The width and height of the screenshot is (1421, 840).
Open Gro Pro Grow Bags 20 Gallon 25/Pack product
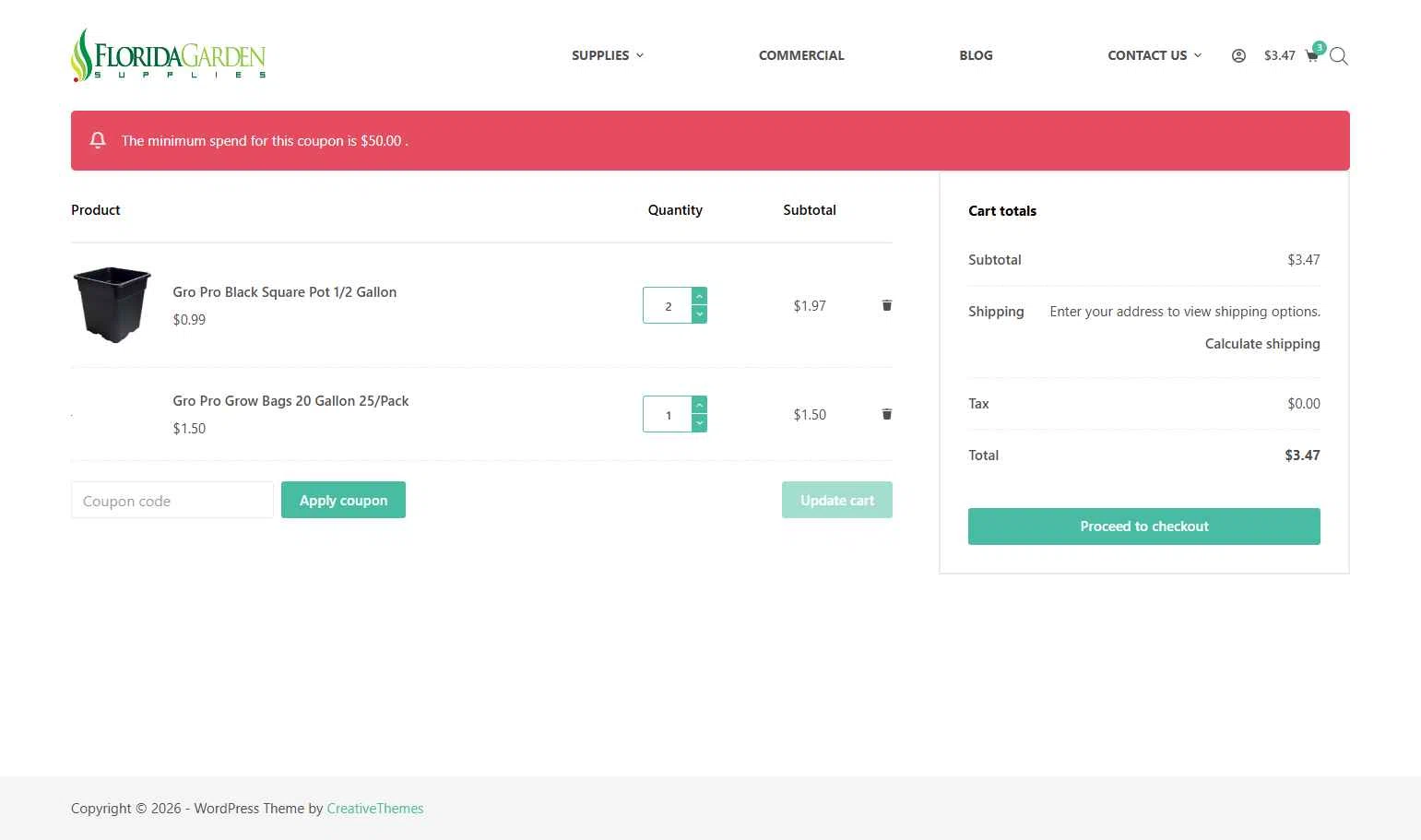(290, 401)
